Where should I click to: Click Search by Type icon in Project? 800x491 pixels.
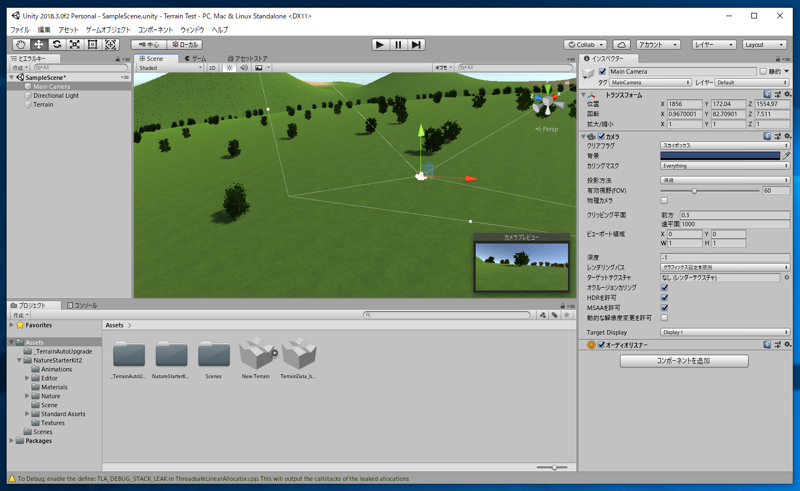(x=543, y=315)
